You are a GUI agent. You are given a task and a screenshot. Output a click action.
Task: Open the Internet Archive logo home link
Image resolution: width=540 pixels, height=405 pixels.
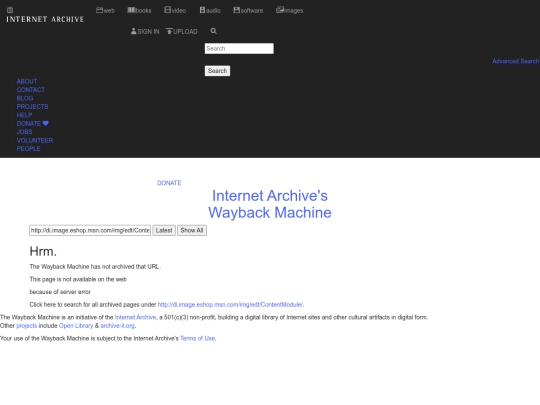[x=45, y=15]
